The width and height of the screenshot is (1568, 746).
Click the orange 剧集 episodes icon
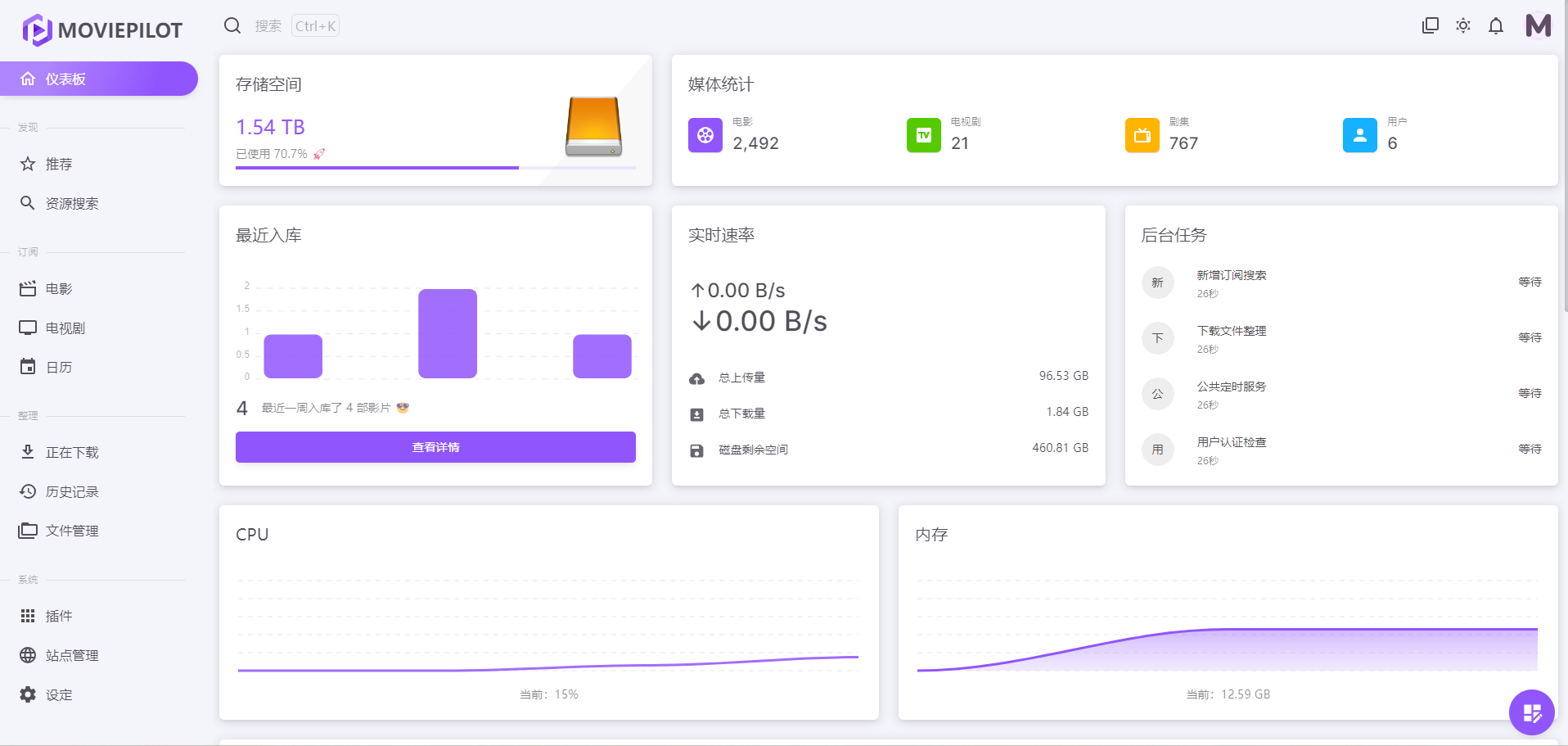tap(1142, 135)
